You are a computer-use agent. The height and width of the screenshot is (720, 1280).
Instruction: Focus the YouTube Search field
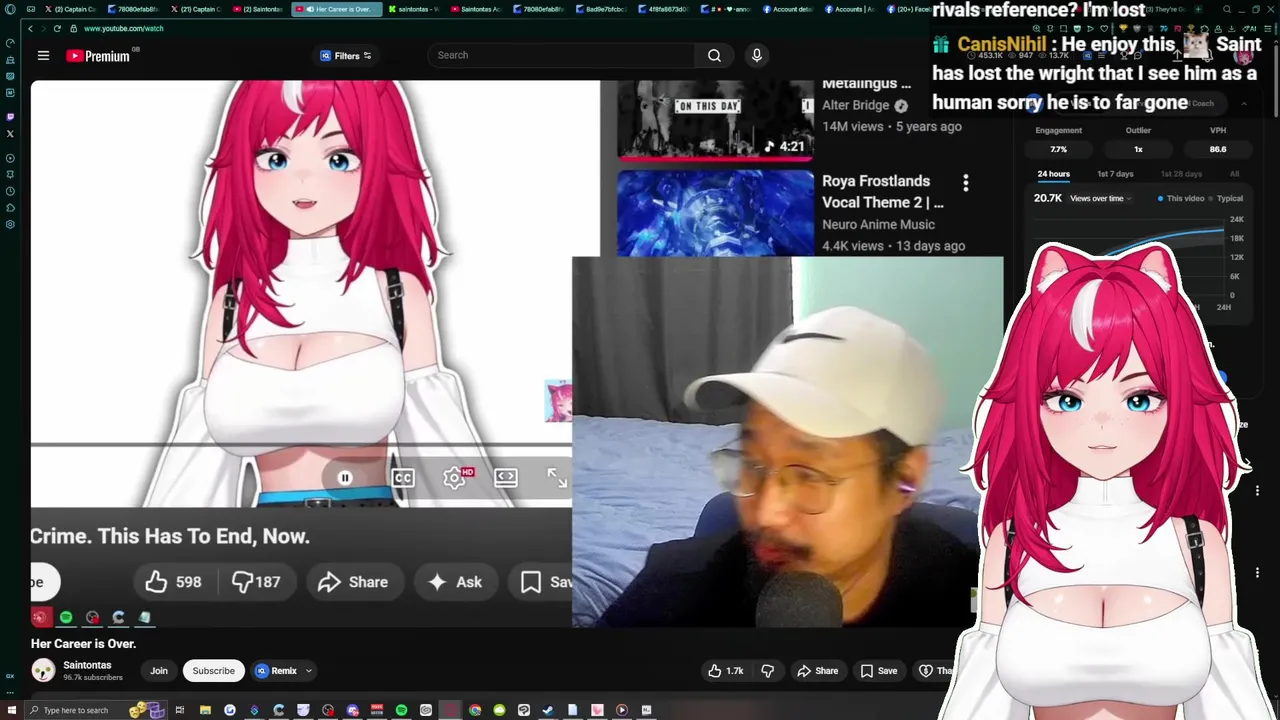(x=561, y=55)
